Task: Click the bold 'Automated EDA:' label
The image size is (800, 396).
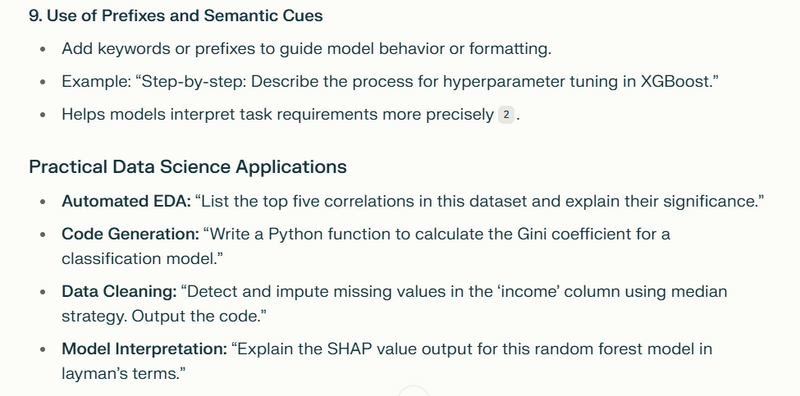Action: 126,202
